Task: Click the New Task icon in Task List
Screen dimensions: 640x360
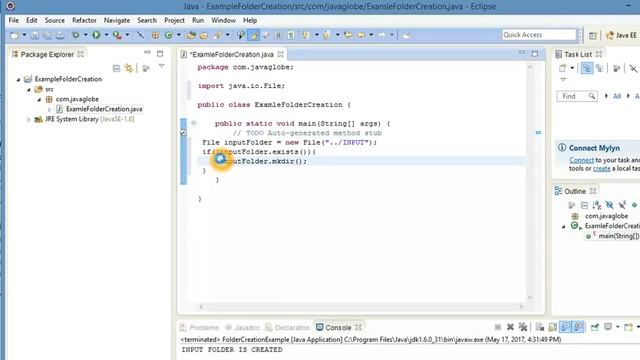Action: (x=563, y=68)
